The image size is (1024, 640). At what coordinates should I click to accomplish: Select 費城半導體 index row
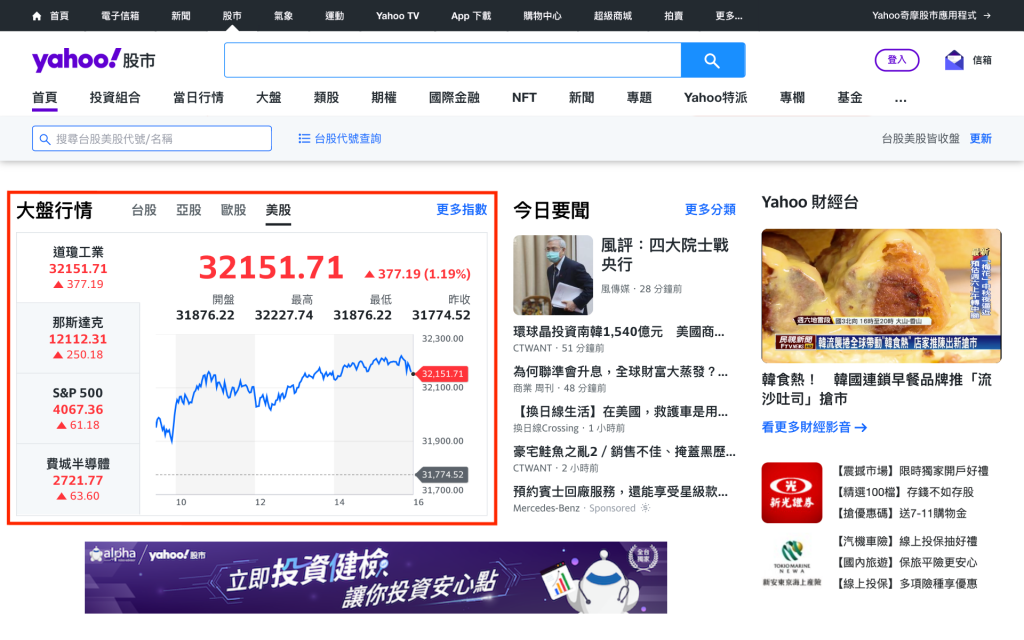point(78,479)
